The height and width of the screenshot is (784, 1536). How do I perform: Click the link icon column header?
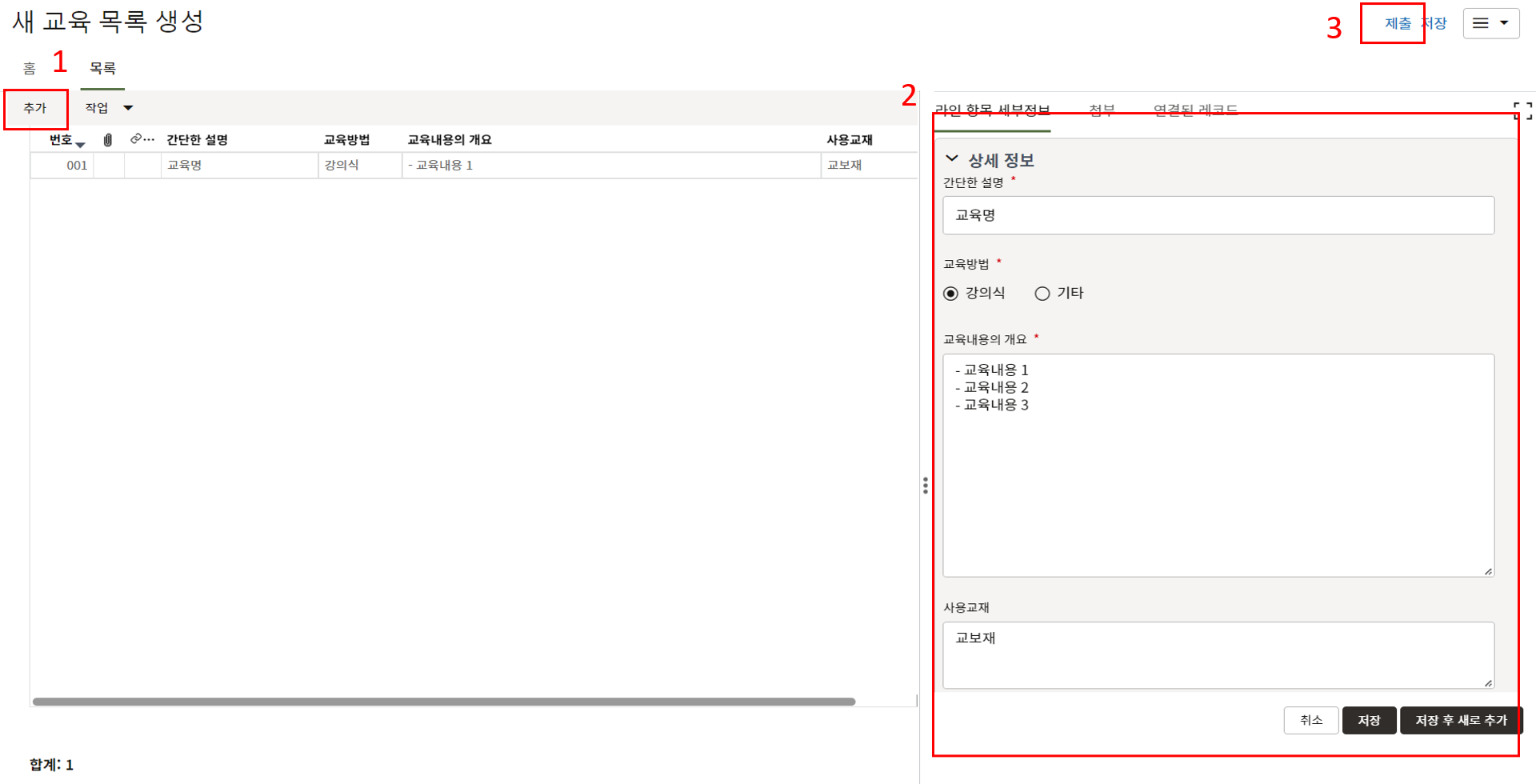coord(138,139)
